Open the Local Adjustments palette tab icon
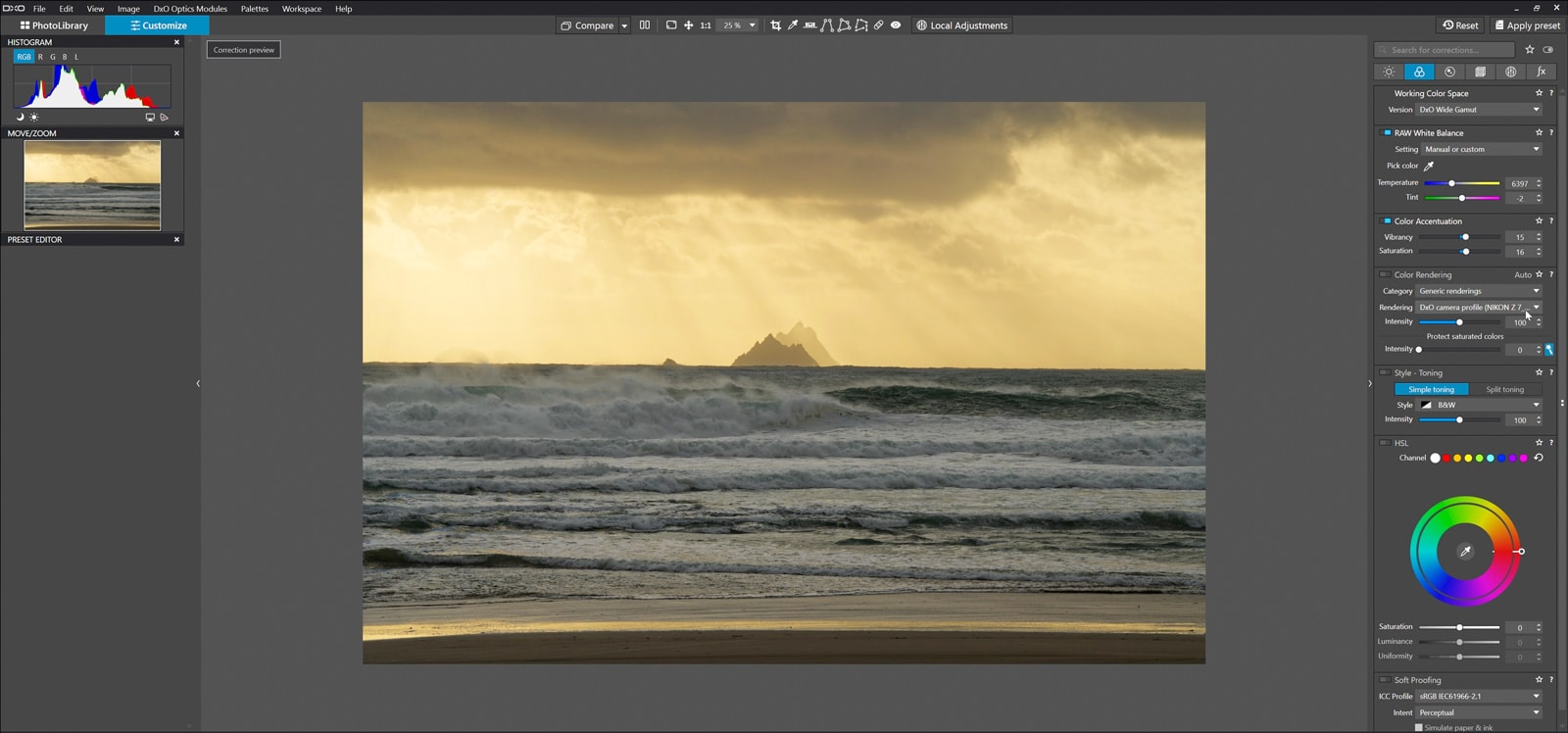The height and width of the screenshot is (733, 1568). (x=1510, y=72)
